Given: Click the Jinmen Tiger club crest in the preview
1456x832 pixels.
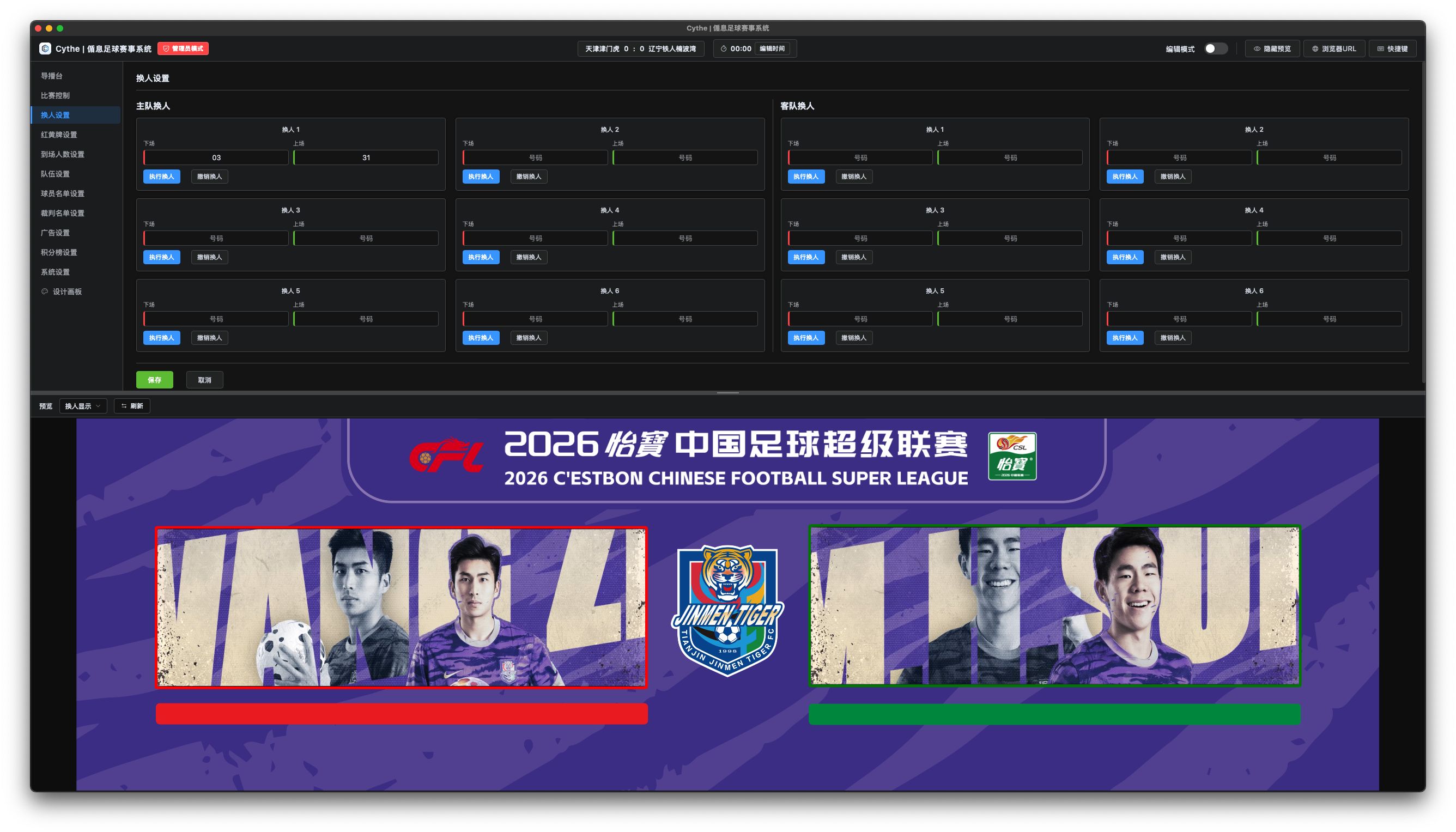Looking at the screenshot, I should coord(727,610).
